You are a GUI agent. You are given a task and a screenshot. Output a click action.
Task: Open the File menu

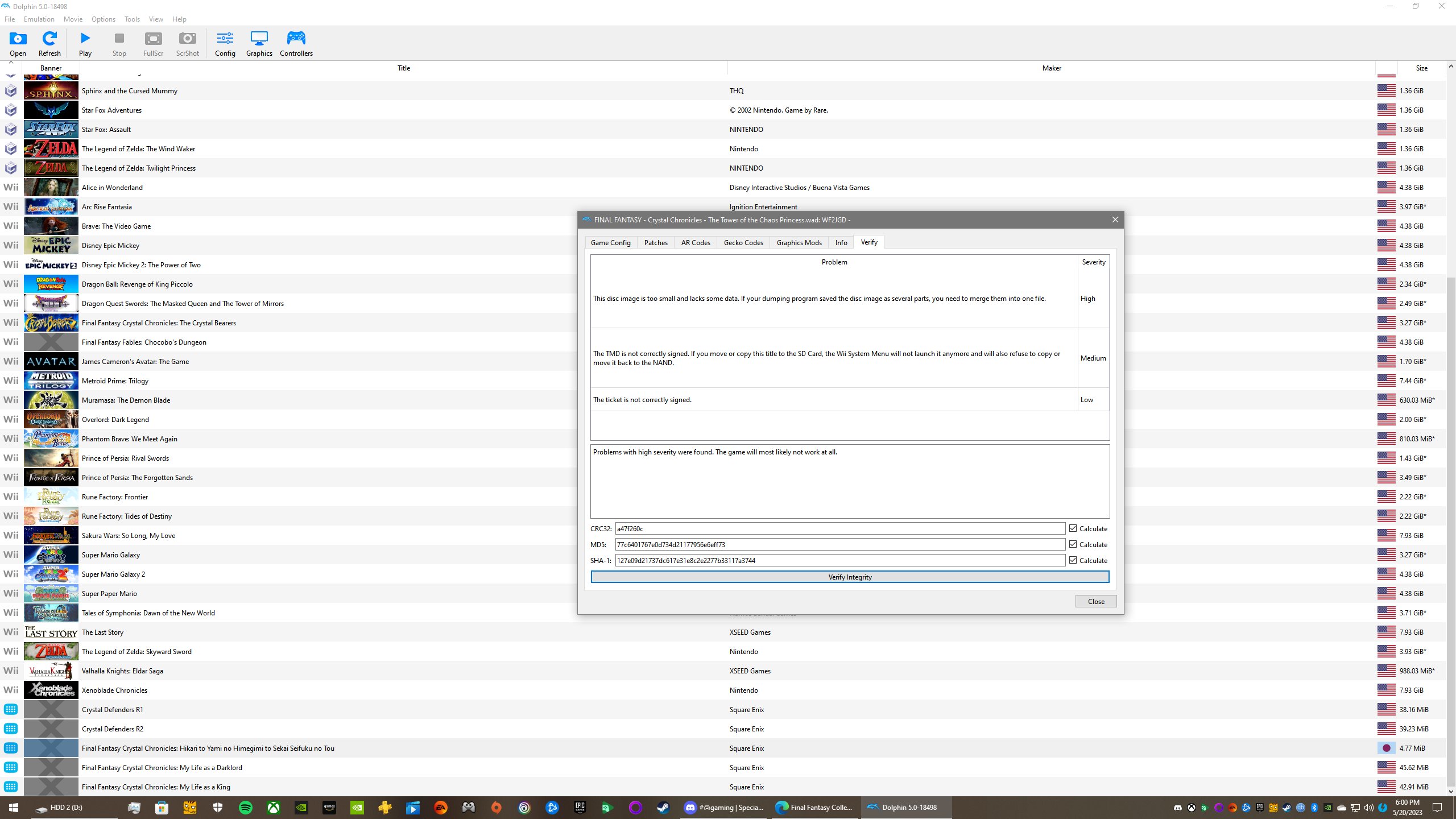[10, 19]
